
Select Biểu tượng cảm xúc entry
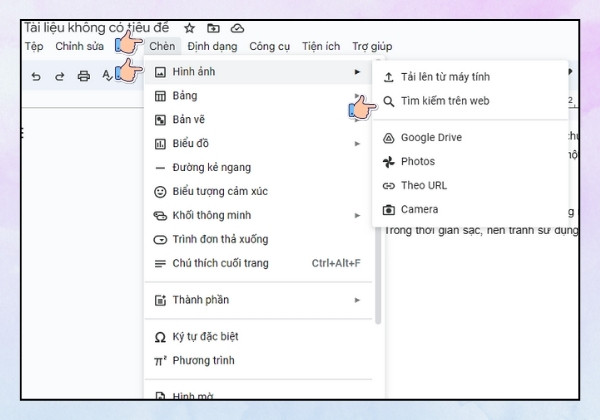(x=258, y=192)
